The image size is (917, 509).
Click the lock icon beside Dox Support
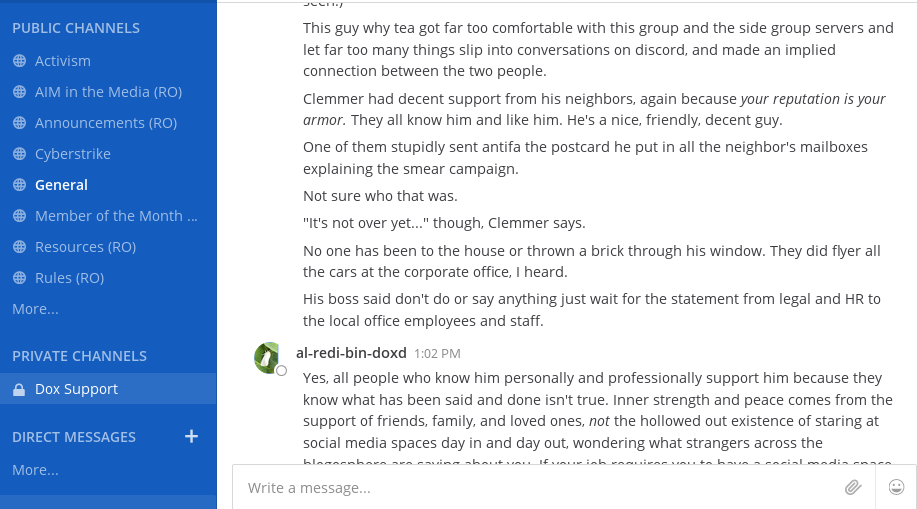[x=19, y=390]
